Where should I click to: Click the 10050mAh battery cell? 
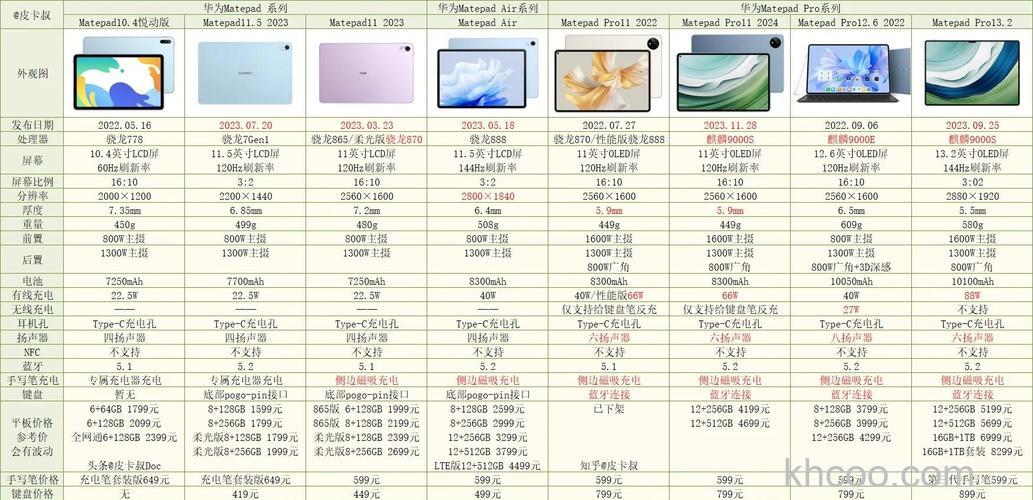pos(851,282)
